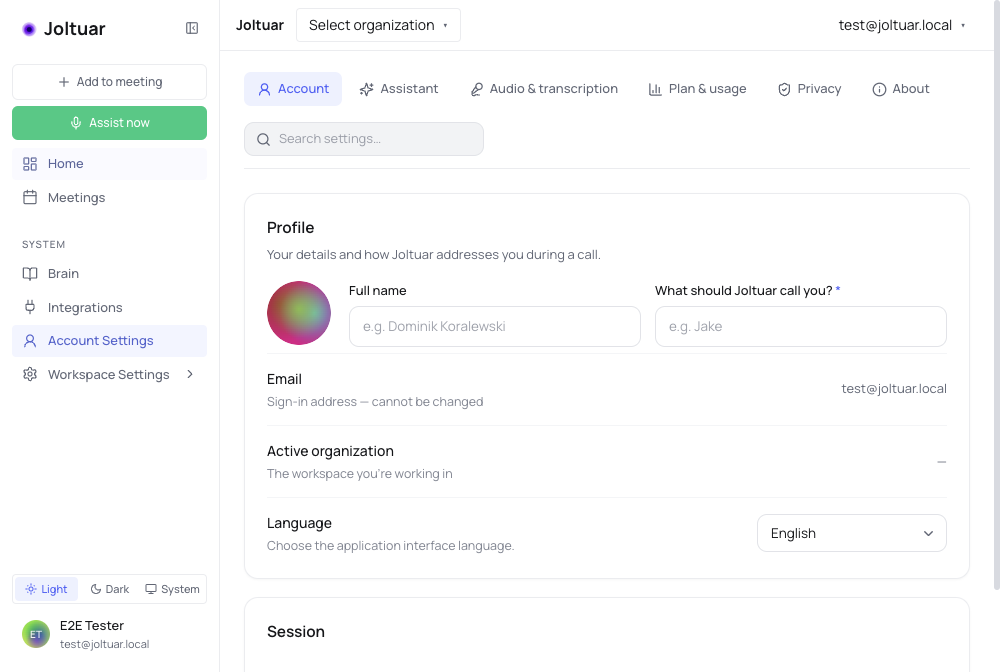This screenshot has height=672, width=1000.
Task: Go to Home in the sidebar
Action: coord(110,164)
